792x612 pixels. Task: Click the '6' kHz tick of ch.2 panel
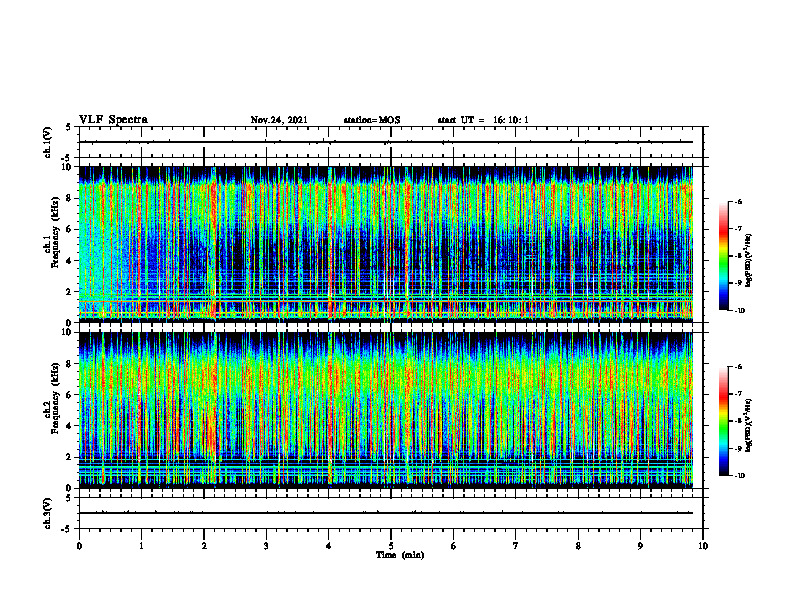[70, 395]
